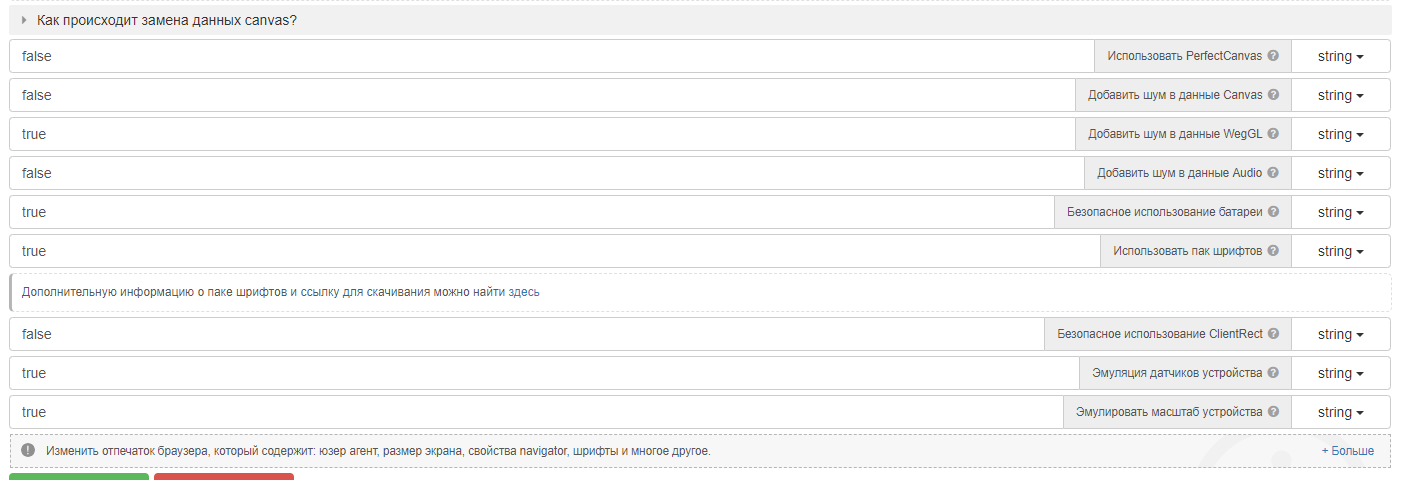Open string type dropdown for PerfectCanvas row
Screen dimensions: 1406x480
coord(1340,56)
